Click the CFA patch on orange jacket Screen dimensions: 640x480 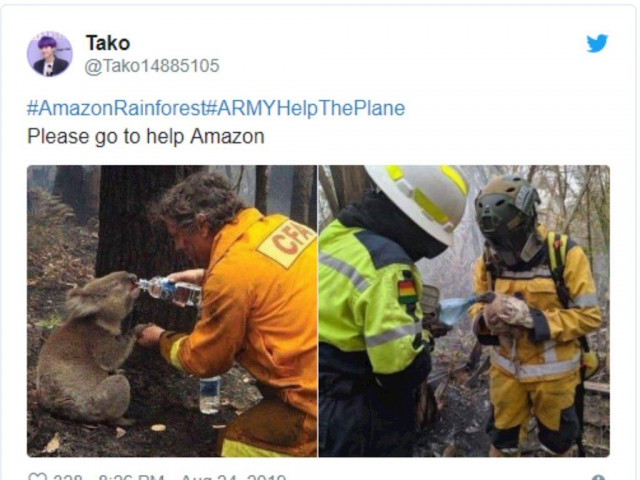(x=287, y=243)
